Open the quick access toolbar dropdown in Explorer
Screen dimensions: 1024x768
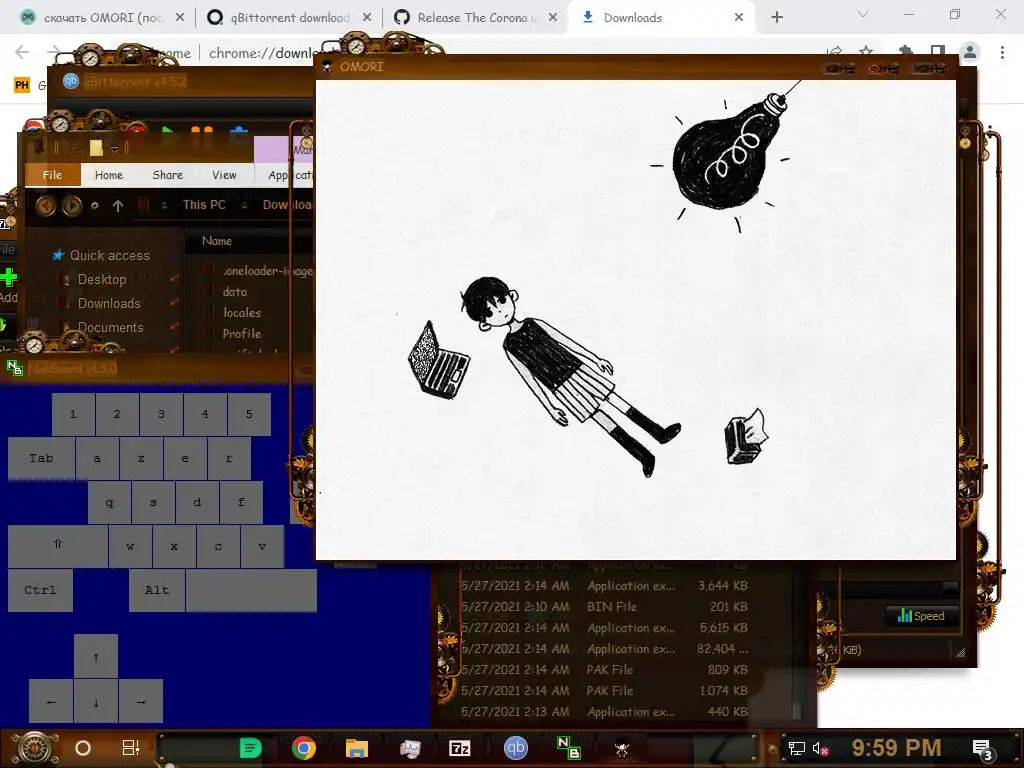(x=114, y=149)
